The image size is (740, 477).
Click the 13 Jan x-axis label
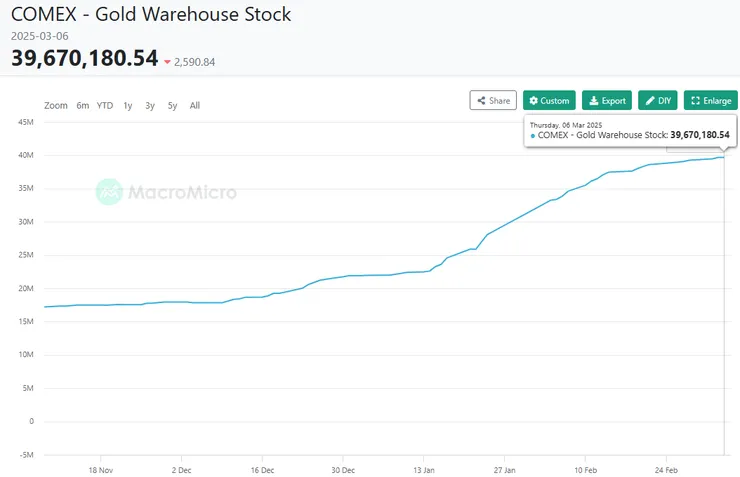[x=424, y=468]
